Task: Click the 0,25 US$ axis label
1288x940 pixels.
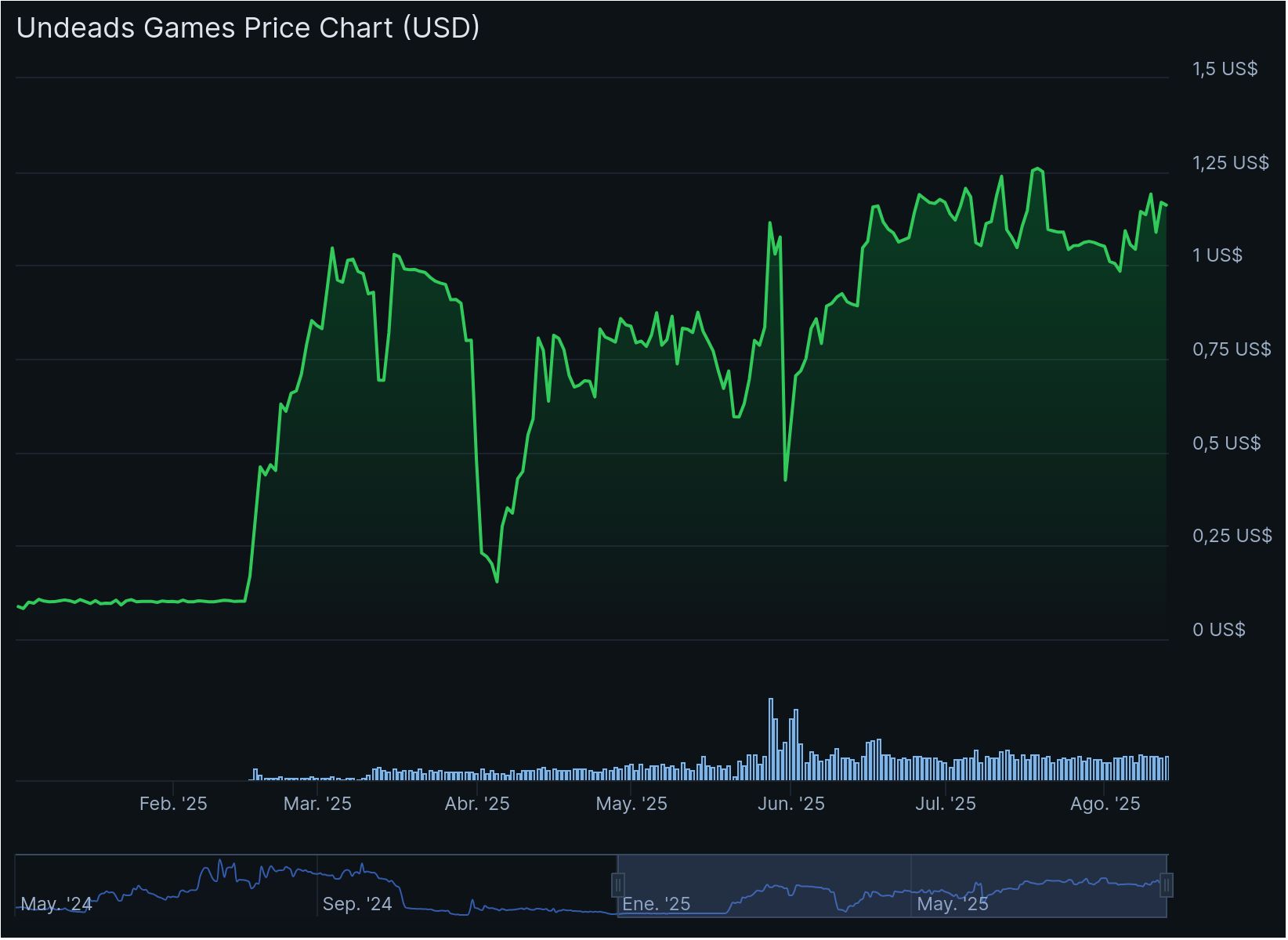Action: click(1232, 535)
